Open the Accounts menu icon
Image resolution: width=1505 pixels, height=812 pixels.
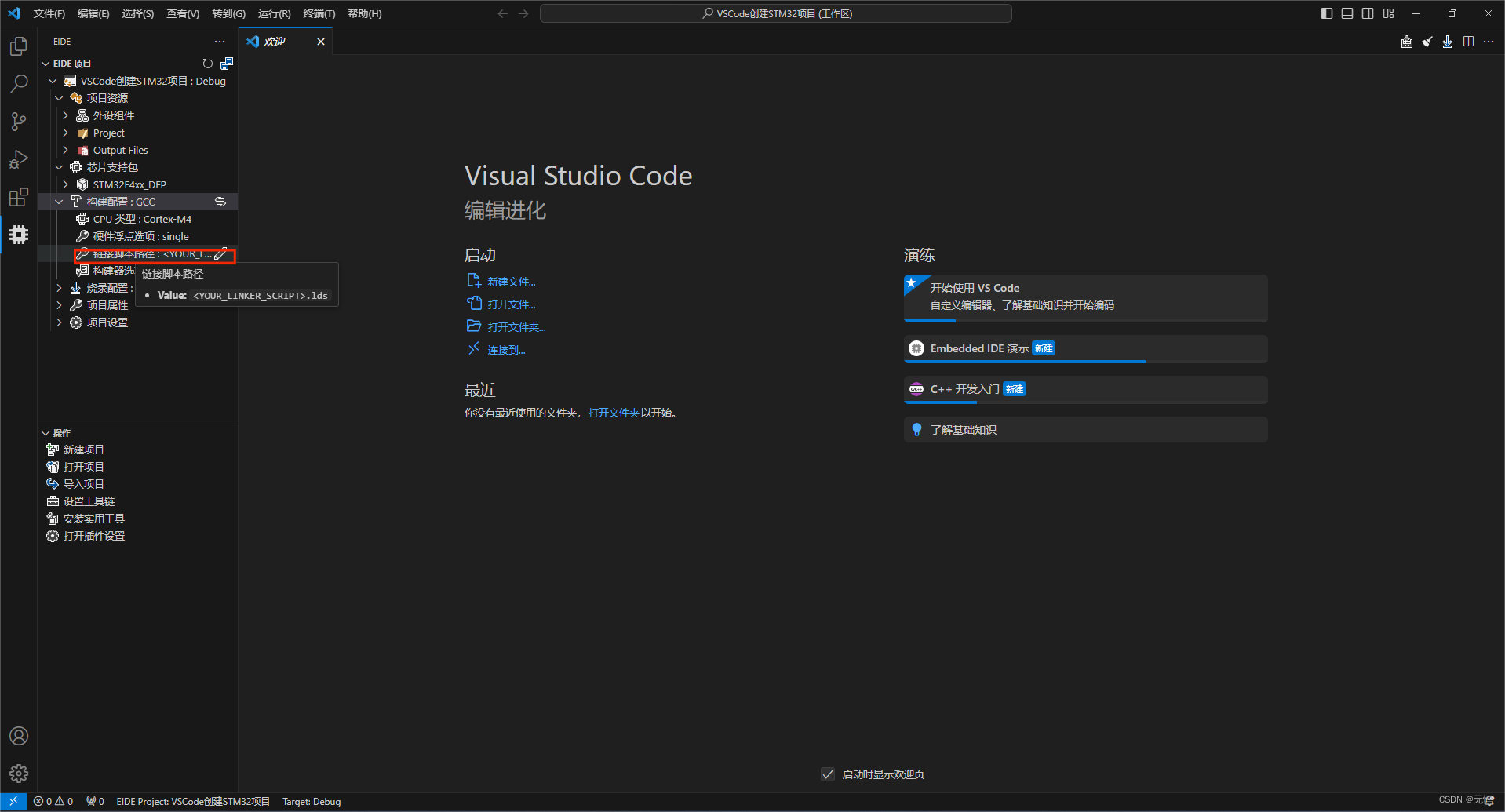tap(19, 736)
